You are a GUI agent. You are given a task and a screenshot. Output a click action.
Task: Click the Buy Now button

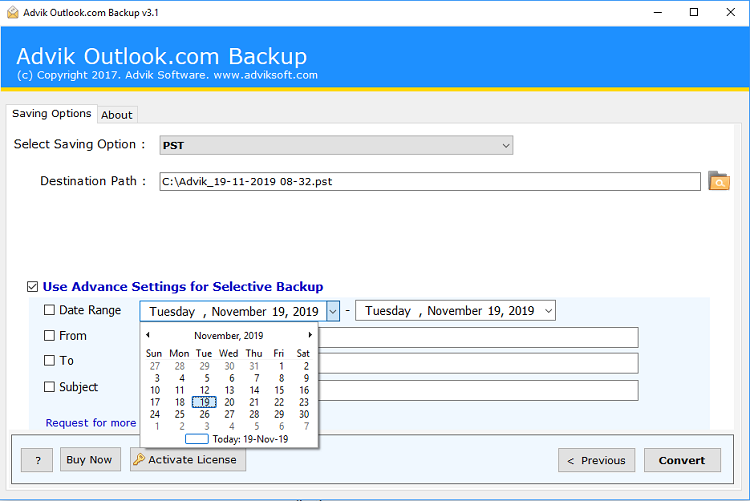(x=89, y=459)
